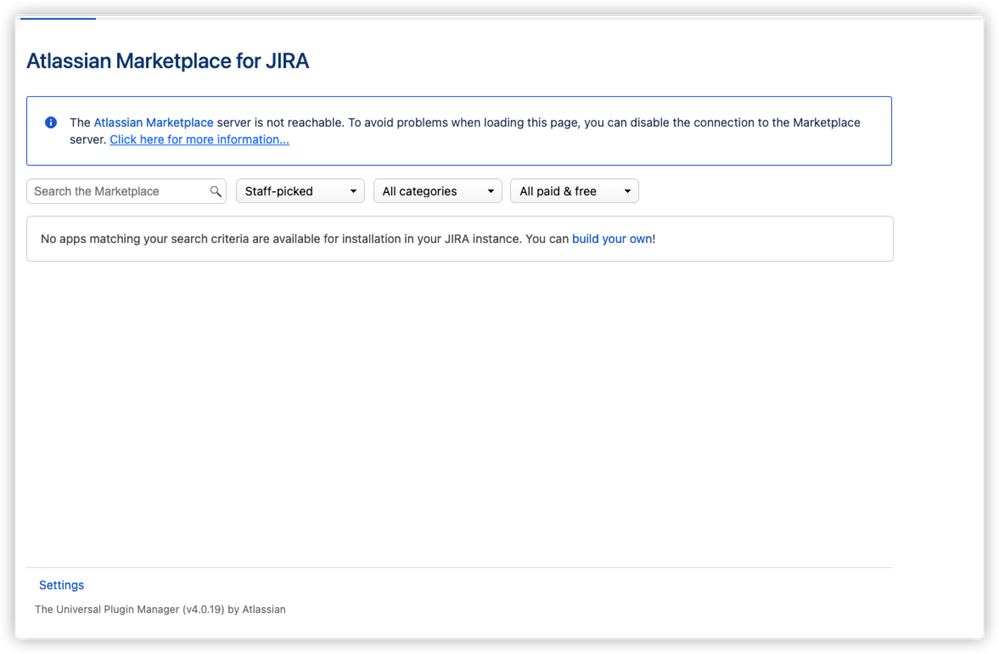Click the No apps matching message text
The height and width of the screenshot is (654, 999).
[x=348, y=239]
